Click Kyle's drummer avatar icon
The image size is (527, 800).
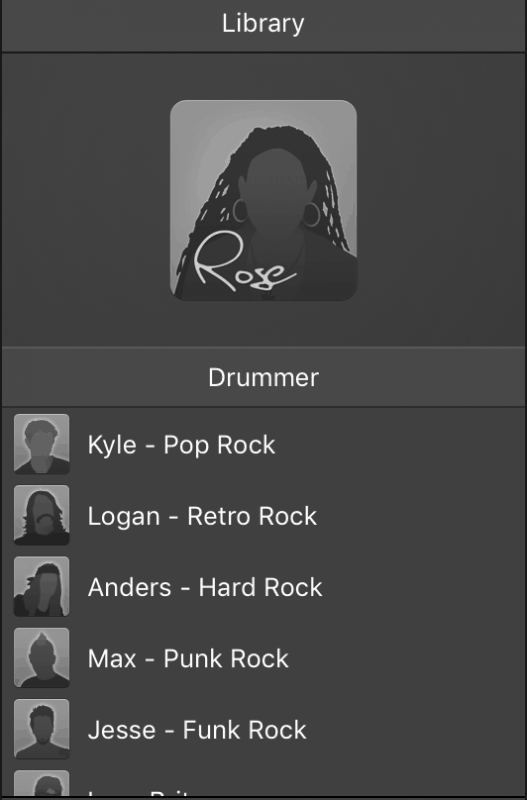pos(41,444)
